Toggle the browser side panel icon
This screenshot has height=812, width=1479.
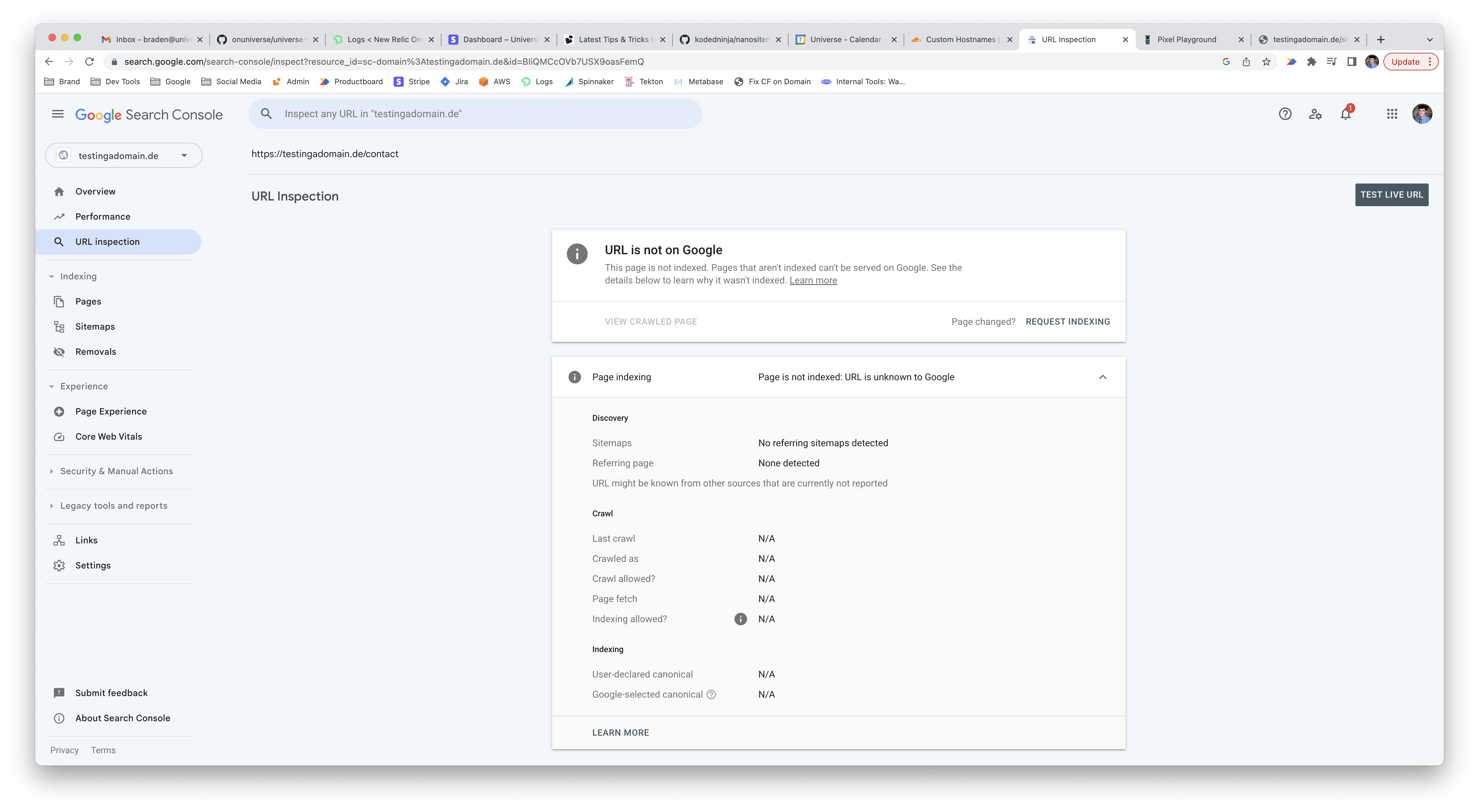1352,62
